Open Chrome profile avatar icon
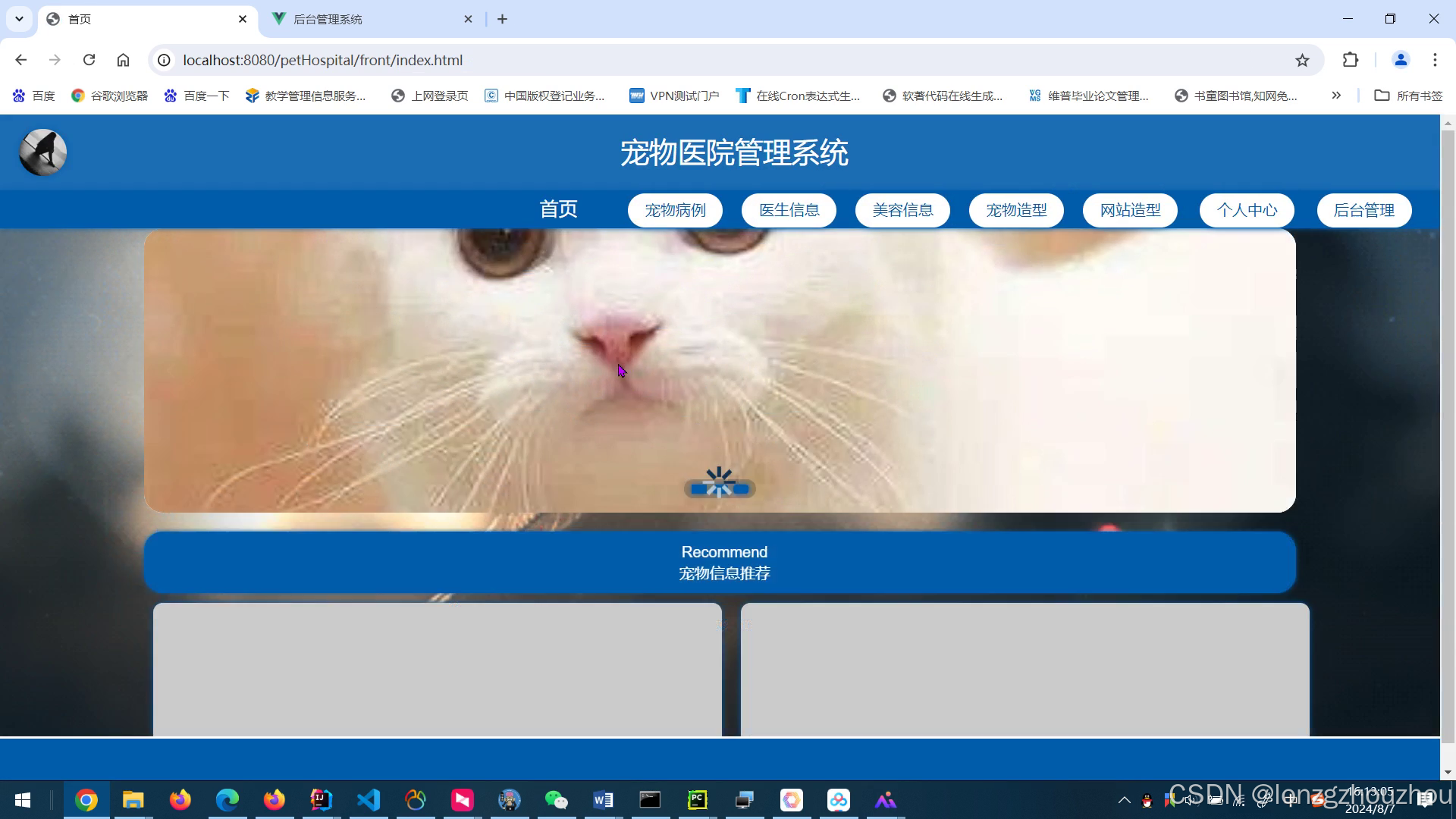 (x=1401, y=60)
